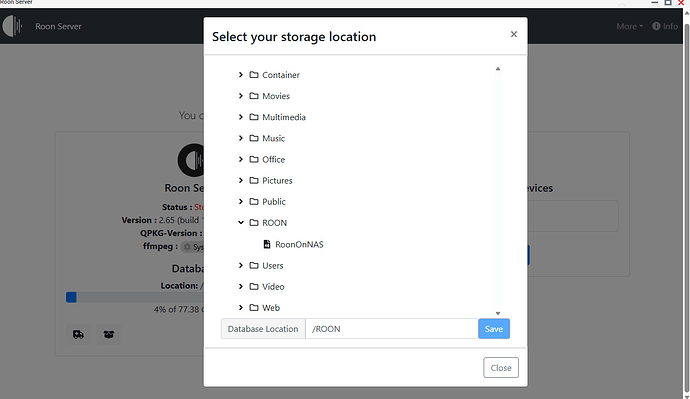Select the Multimedia folder icon
Image resolution: width=690 pixels, height=399 pixels.
click(x=254, y=117)
